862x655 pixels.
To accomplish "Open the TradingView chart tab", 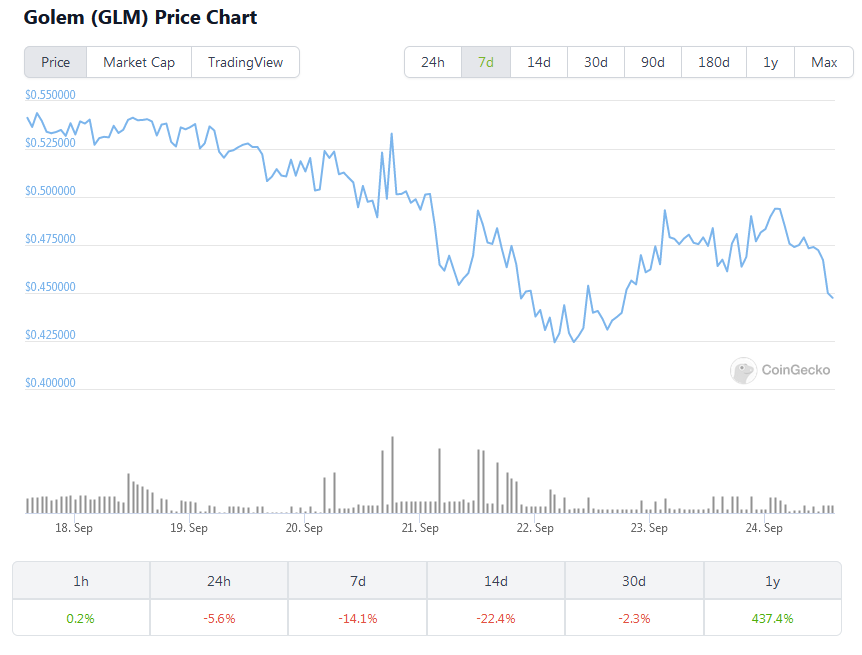I will [245, 62].
